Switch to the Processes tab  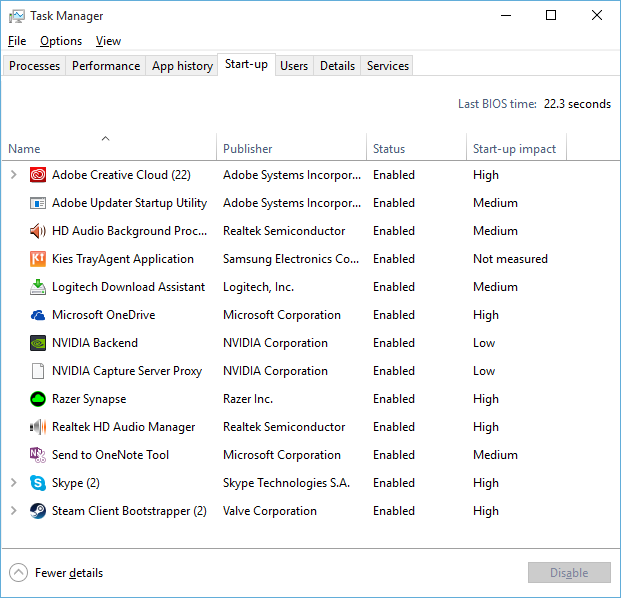(x=34, y=66)
